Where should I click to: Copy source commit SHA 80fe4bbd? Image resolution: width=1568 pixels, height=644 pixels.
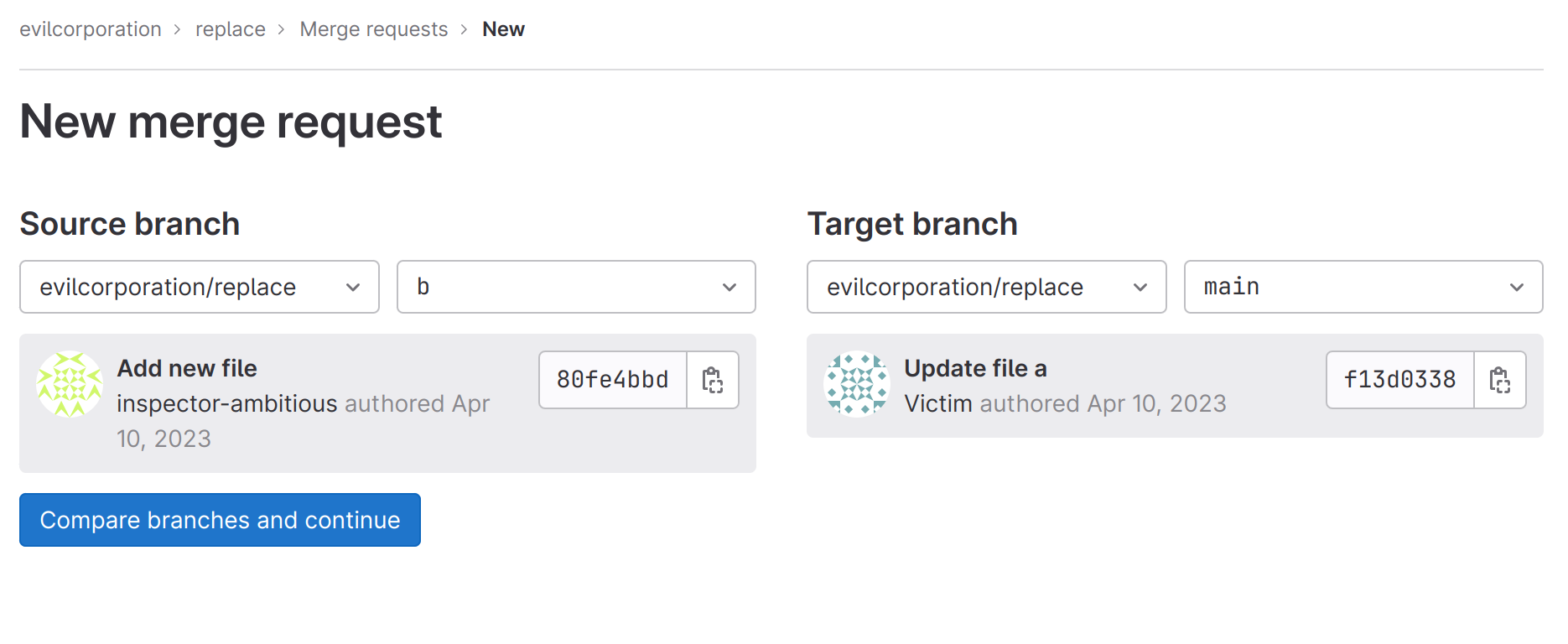[713, 380]
